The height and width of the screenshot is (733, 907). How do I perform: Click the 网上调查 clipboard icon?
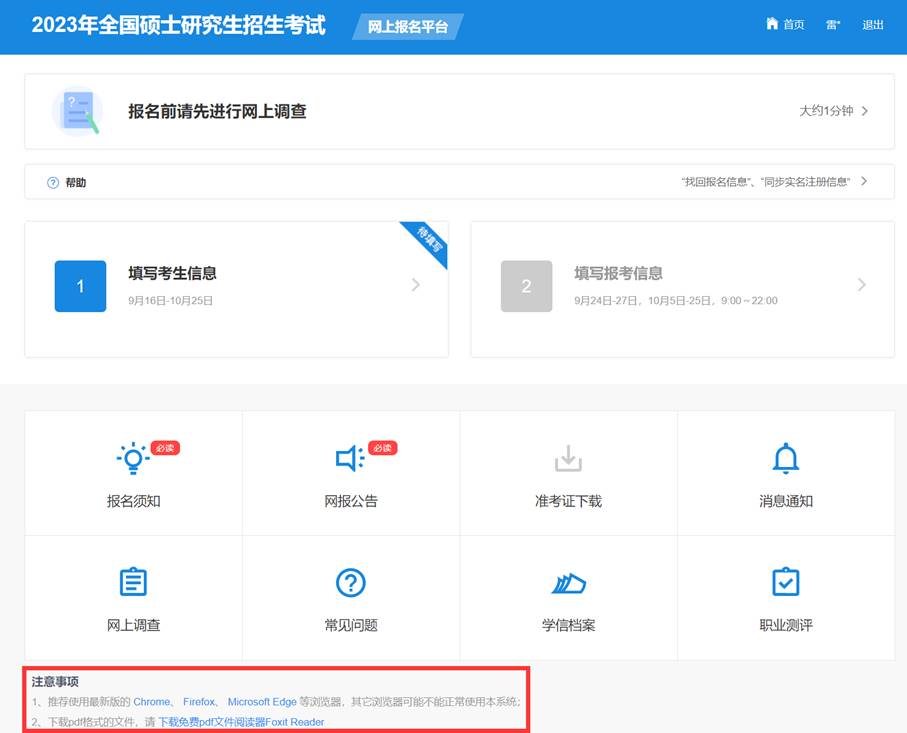pyautogui.click(x=133, y=582)
